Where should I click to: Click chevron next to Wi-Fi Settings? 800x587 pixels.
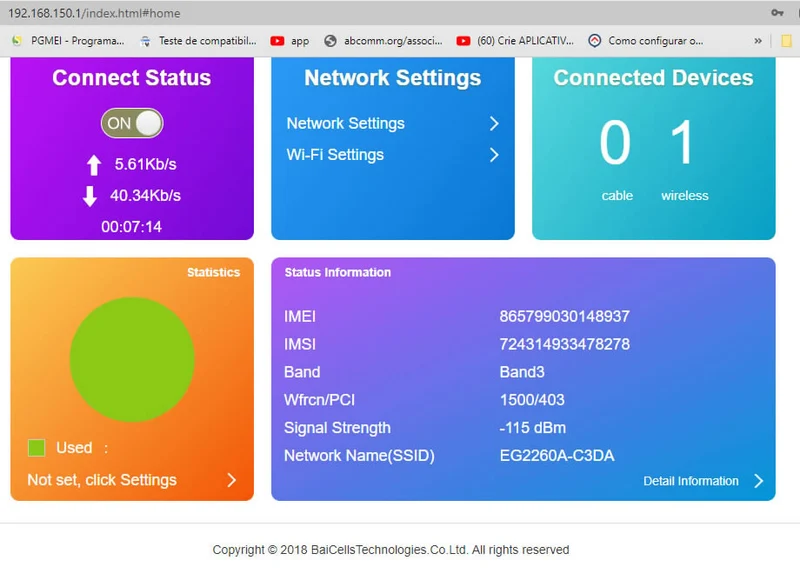pos(493,155)
